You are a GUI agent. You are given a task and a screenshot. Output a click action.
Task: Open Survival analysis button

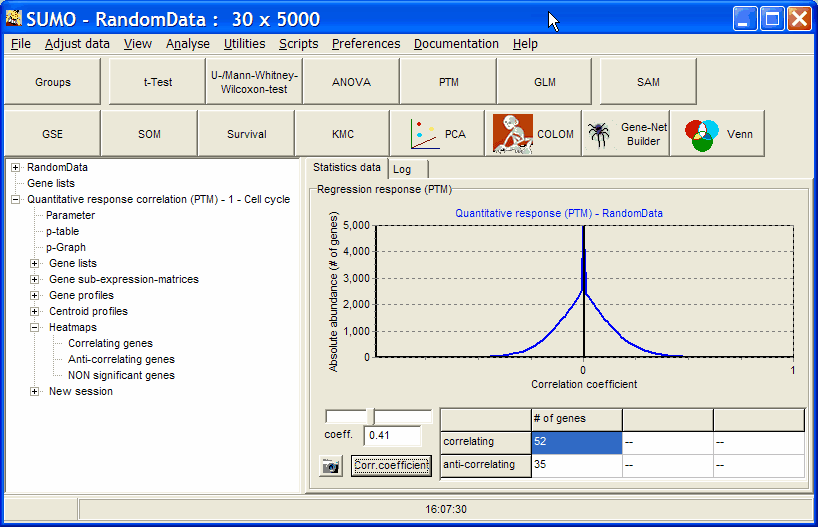pos(246,134)
